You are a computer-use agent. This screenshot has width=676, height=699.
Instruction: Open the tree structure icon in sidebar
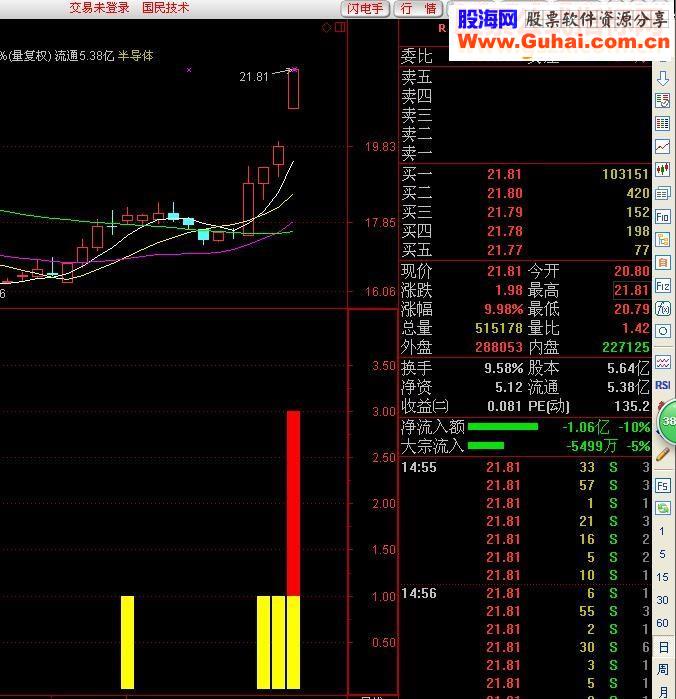pos(663,240)
